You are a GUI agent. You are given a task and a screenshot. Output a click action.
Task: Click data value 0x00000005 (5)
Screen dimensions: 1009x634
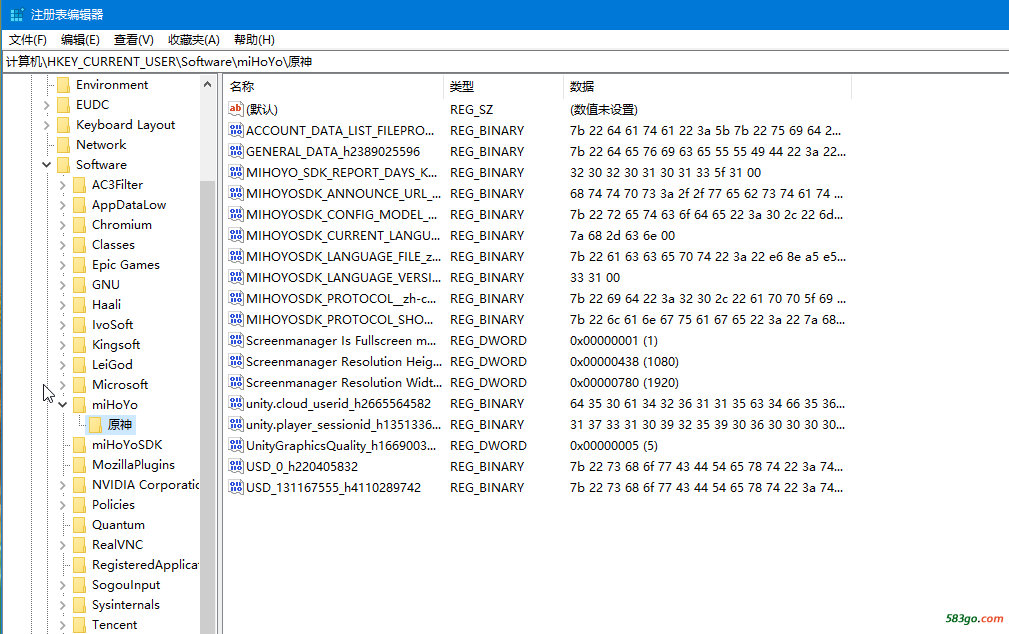click(613, 445)
